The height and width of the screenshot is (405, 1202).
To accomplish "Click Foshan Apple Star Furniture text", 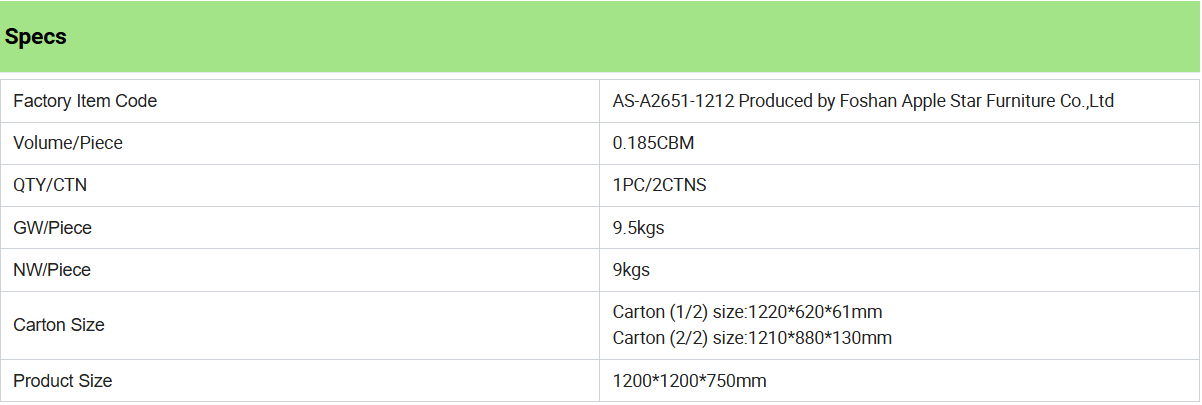I will click(x=946, y=101).
